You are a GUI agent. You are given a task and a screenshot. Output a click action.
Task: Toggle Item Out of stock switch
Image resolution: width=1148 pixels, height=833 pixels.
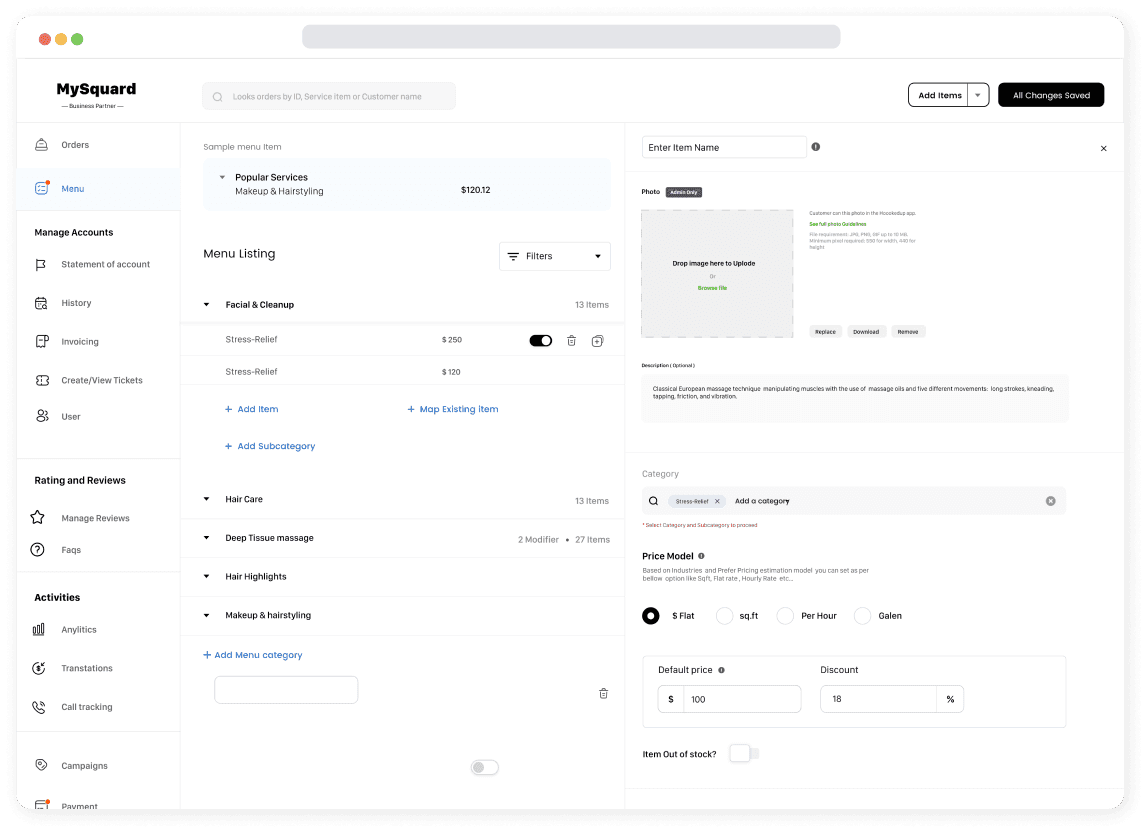pyautogui.click(x=743, y=753)
